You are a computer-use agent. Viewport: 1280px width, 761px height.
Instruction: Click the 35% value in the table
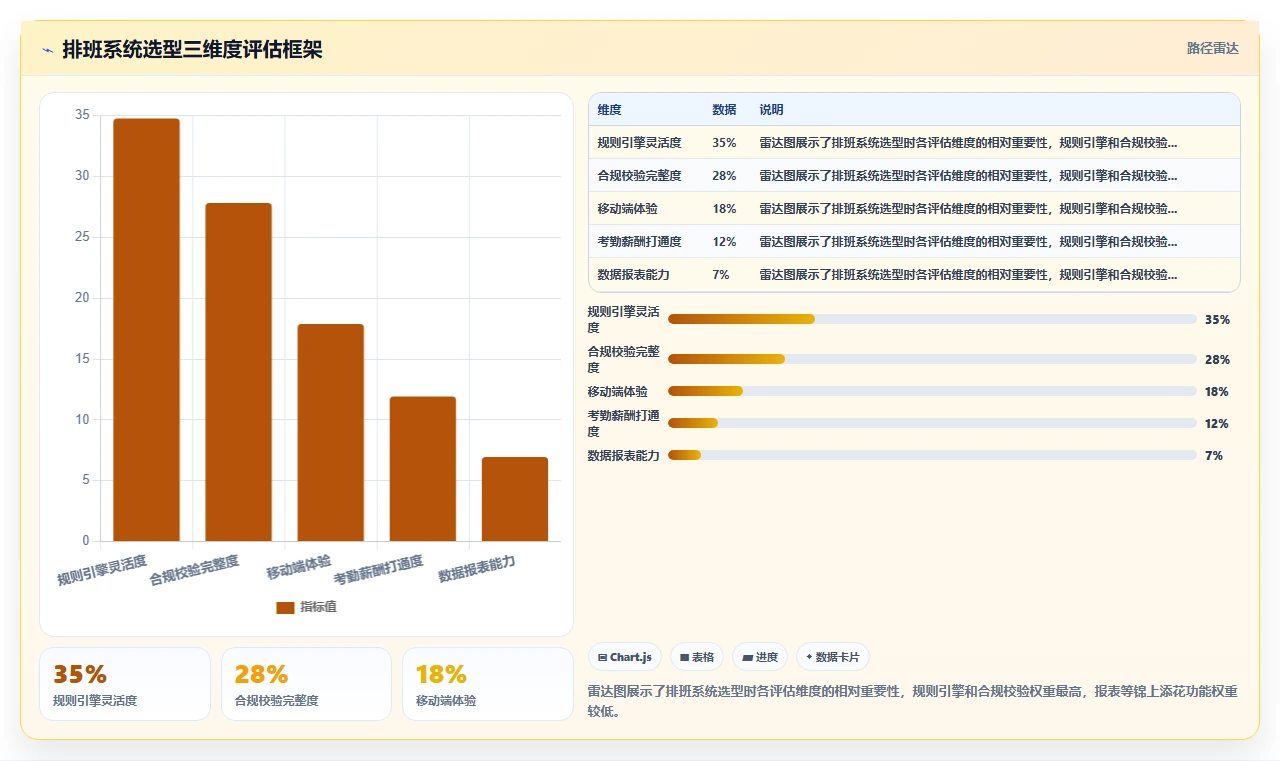(724, 142)
